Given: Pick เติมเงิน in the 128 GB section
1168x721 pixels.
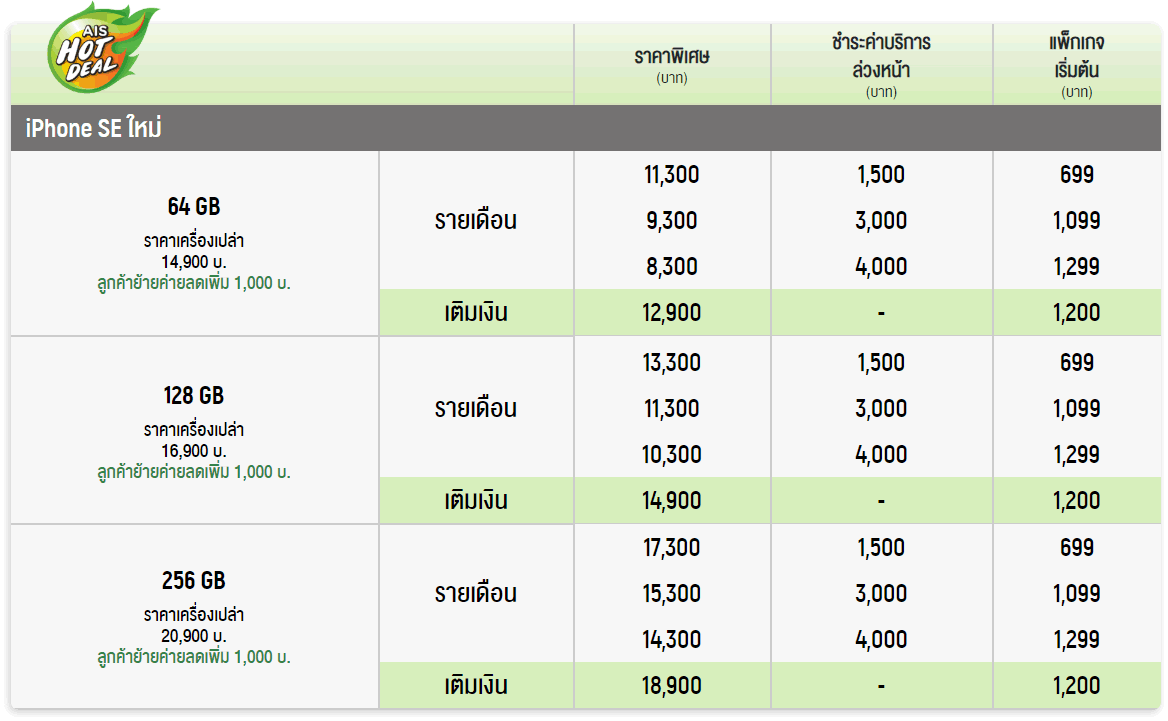Looking at the screenshot, I should pyautogui.click(x=476, y=500).
